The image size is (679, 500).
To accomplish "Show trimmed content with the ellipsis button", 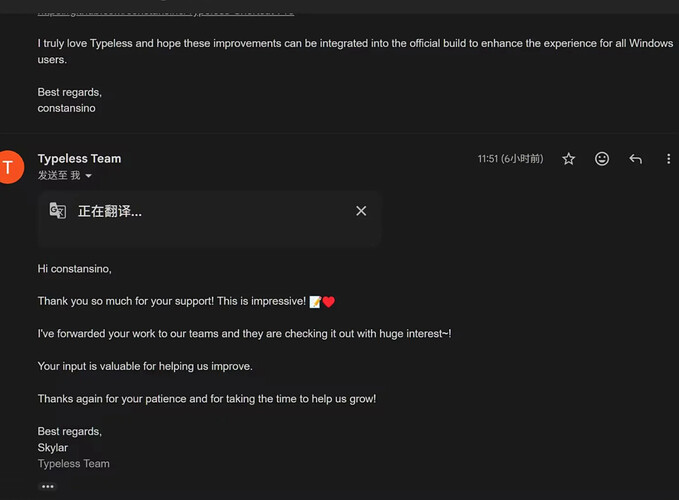I will pyautogui.click(x=47, y=486).
